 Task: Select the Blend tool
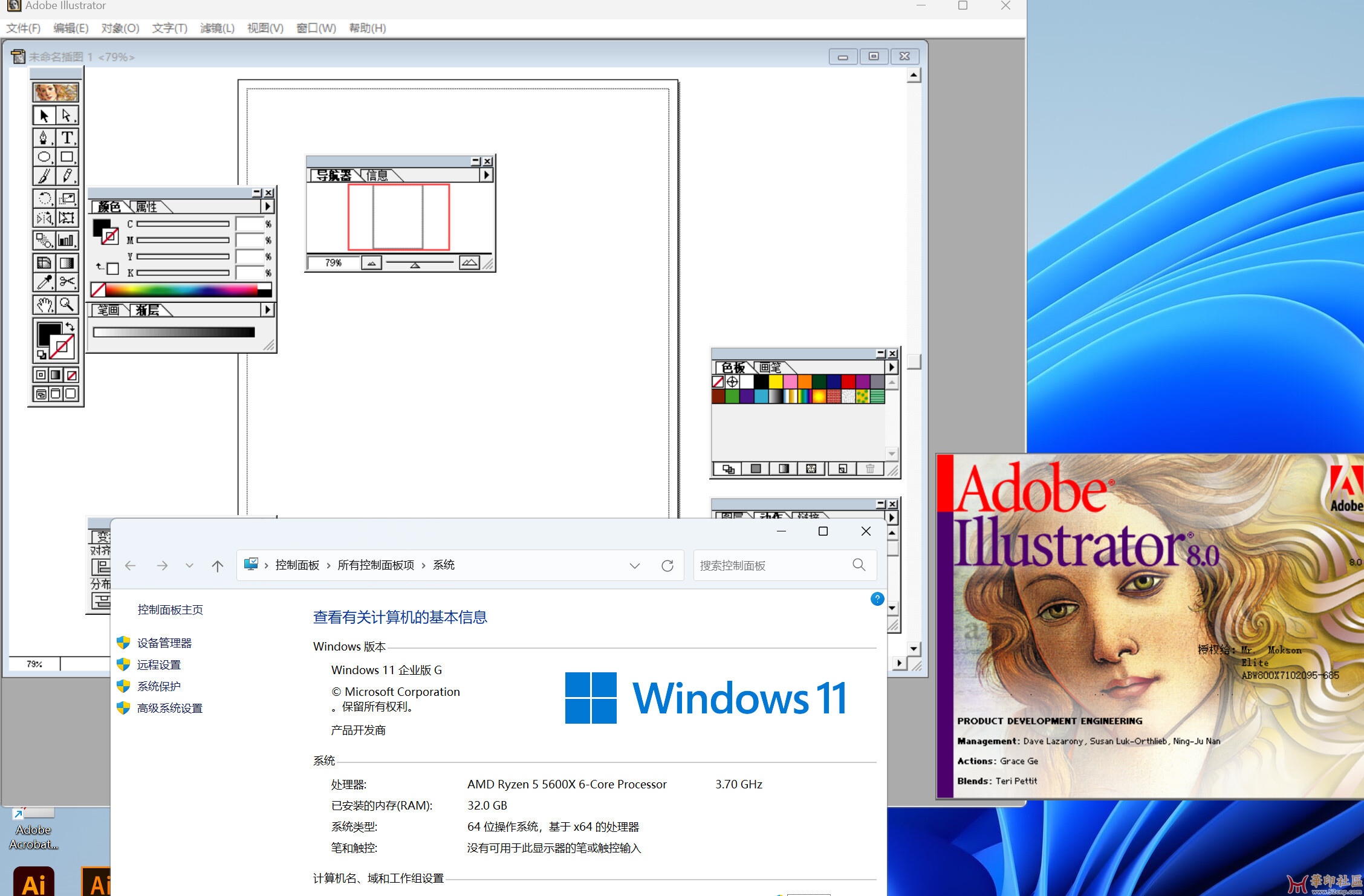(44, 240)
